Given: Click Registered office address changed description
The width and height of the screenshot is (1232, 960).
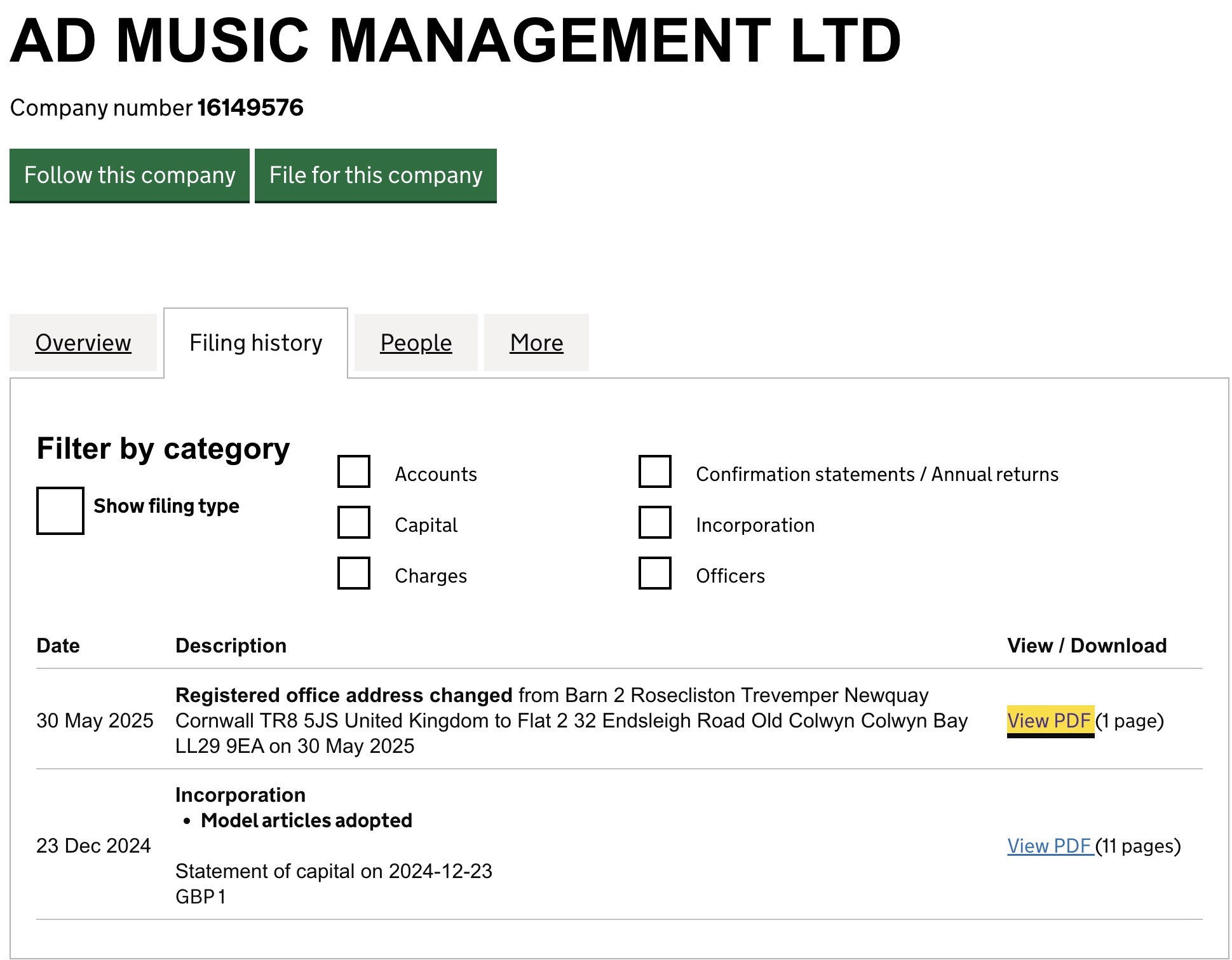Looking at the screenshot, I should click(344, 695).
